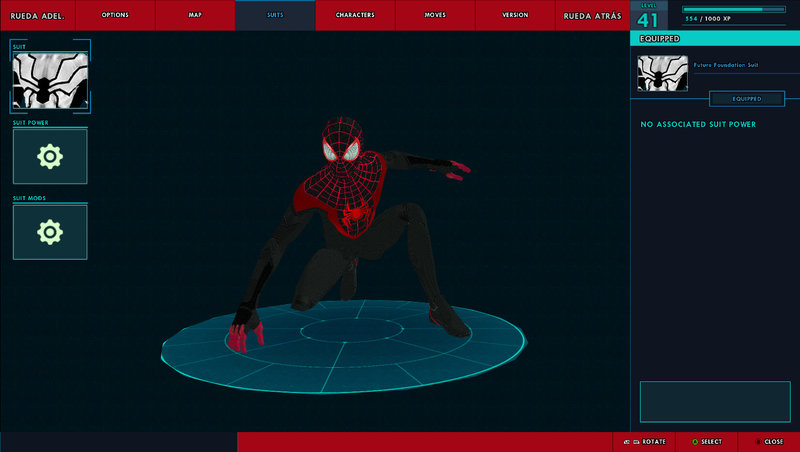Select the Suit thumbnail slot
Viewport: 800px width, 452px height.
click(x=50, y=80)
